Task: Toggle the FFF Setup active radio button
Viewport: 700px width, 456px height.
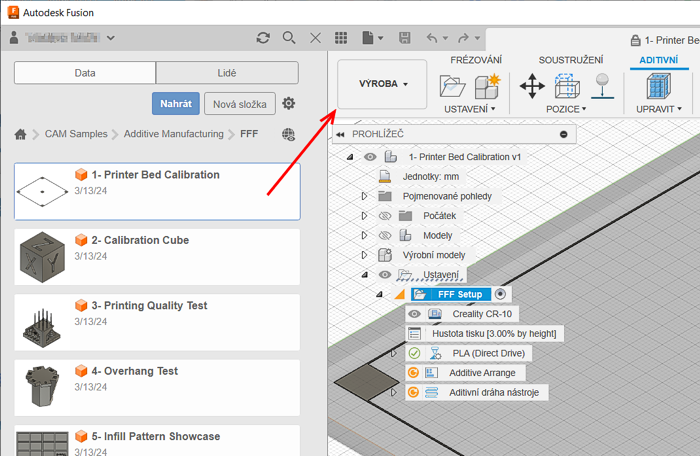Action: pyautogui.click(x=501, y=294)
